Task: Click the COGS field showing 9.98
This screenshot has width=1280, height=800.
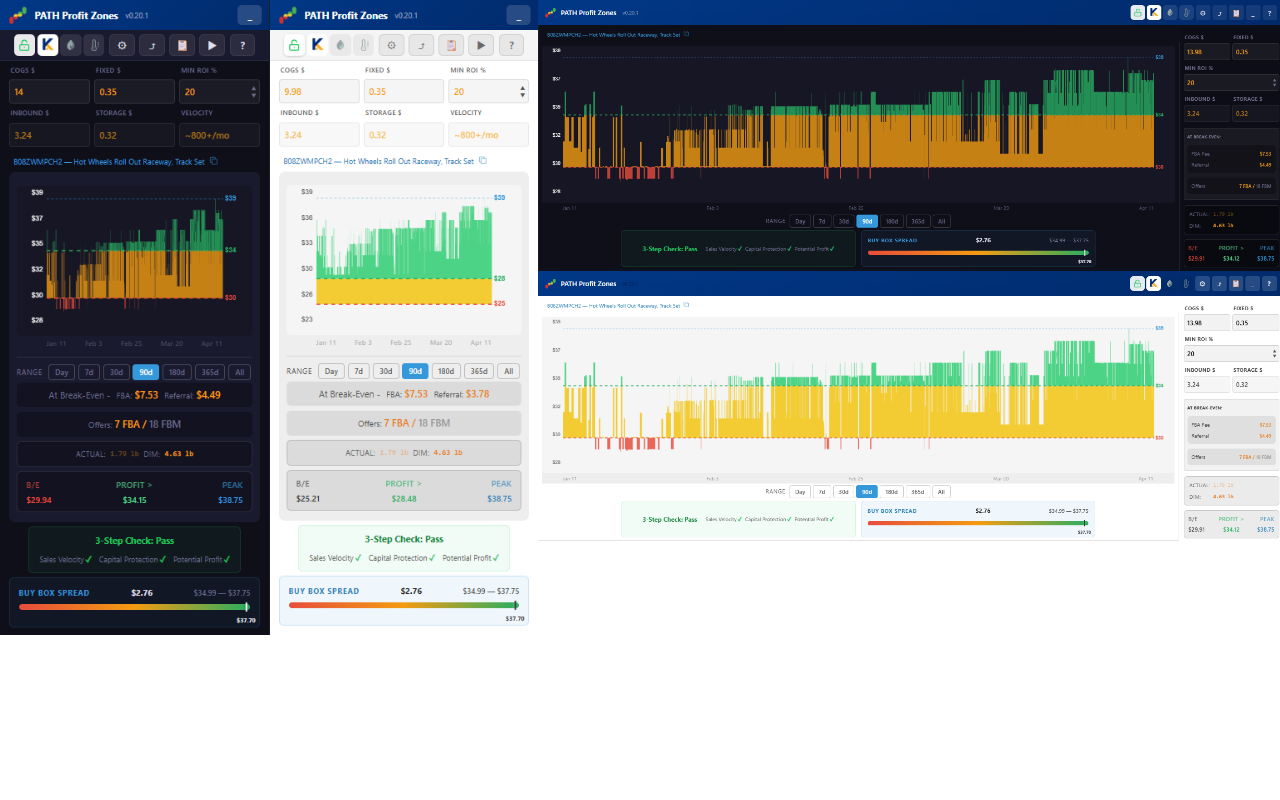Action: (319, 91)
